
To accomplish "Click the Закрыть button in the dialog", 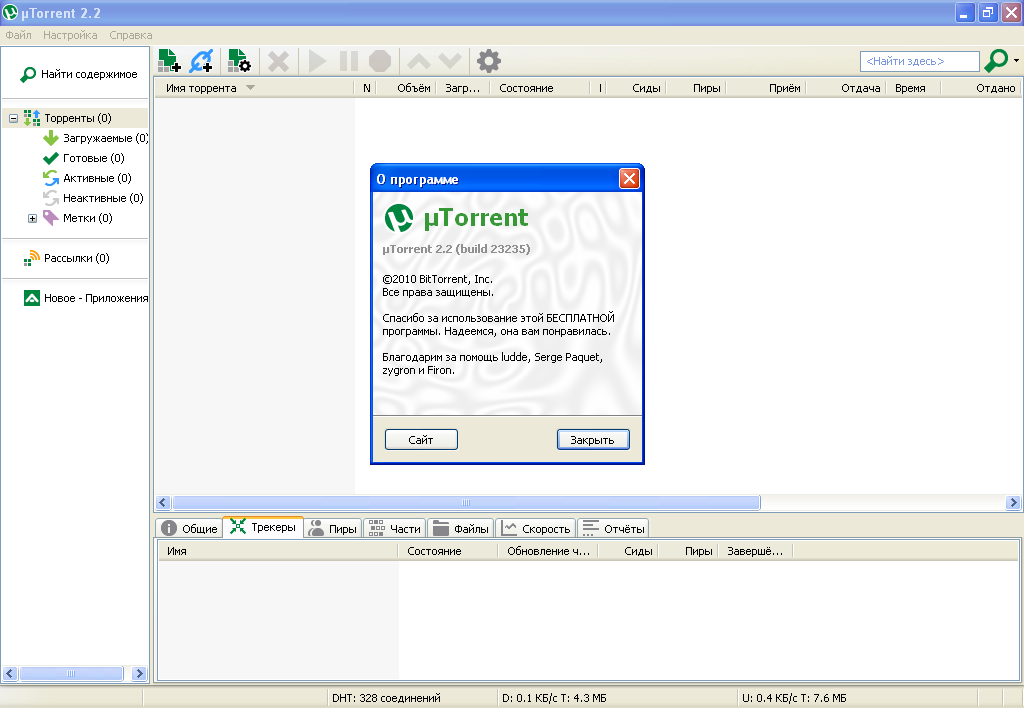I will click(x=593, y=439).
